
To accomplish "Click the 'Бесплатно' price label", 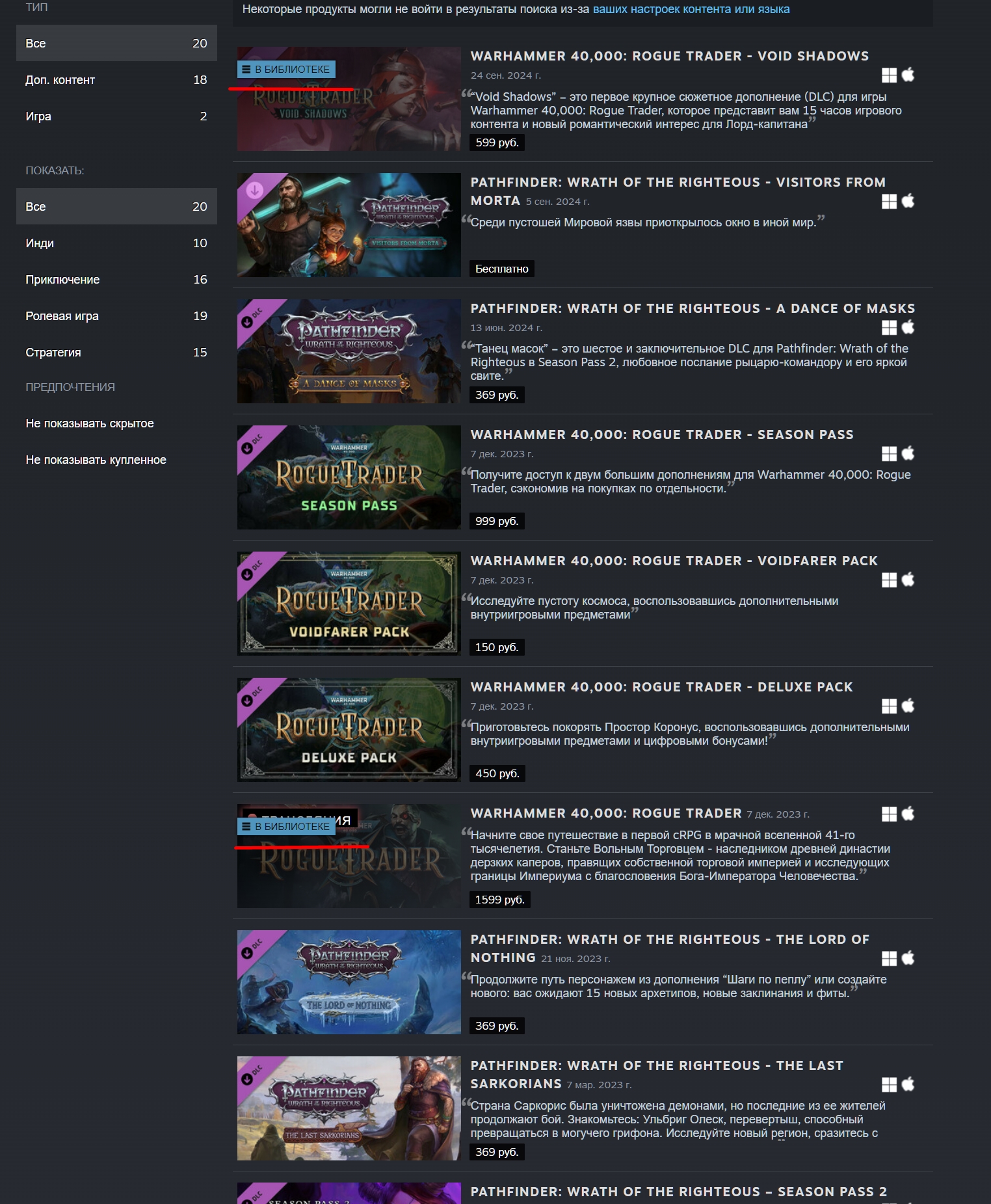I will click(x=501, y=269).
